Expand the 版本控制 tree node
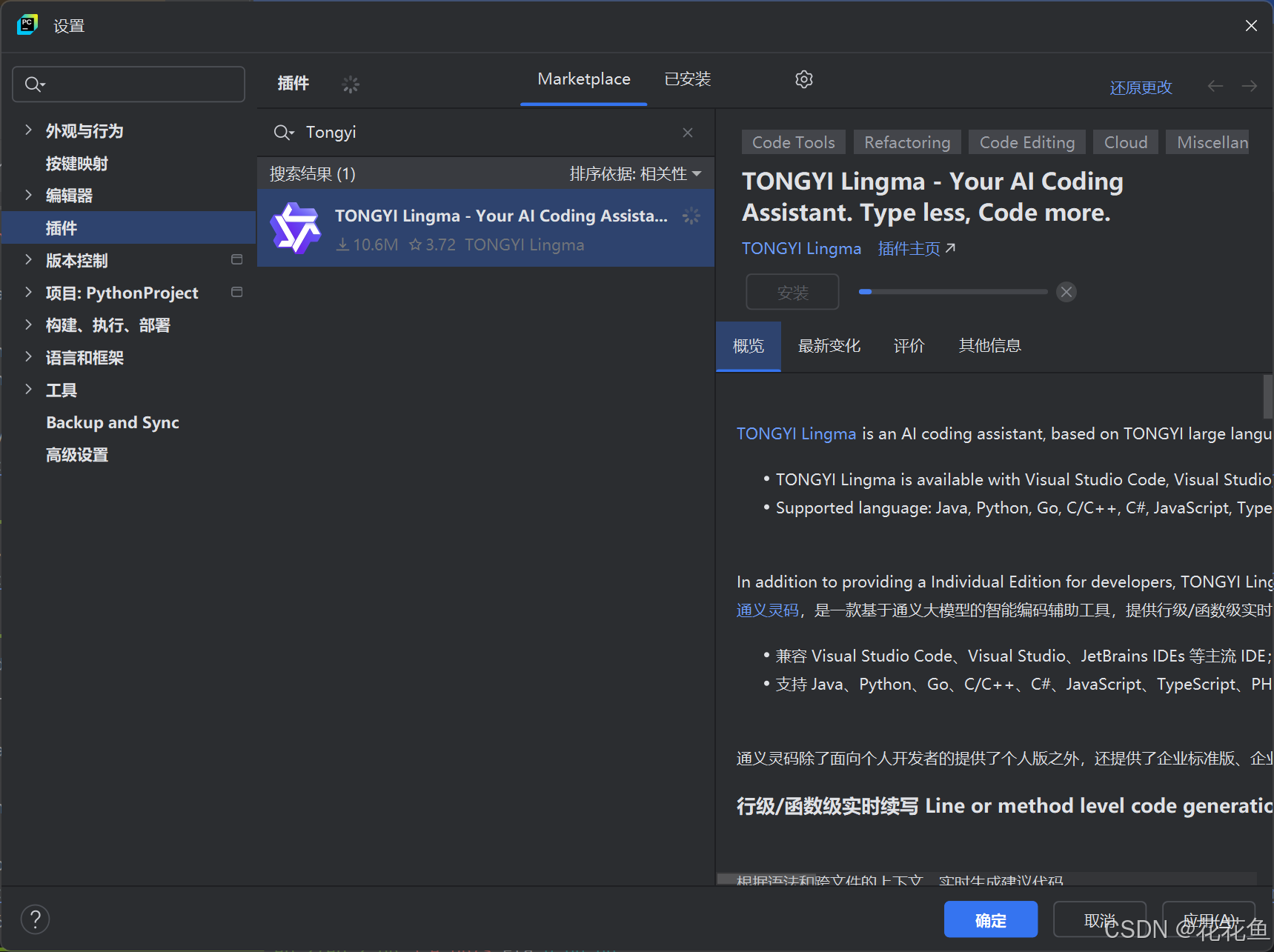 point(28,260)
